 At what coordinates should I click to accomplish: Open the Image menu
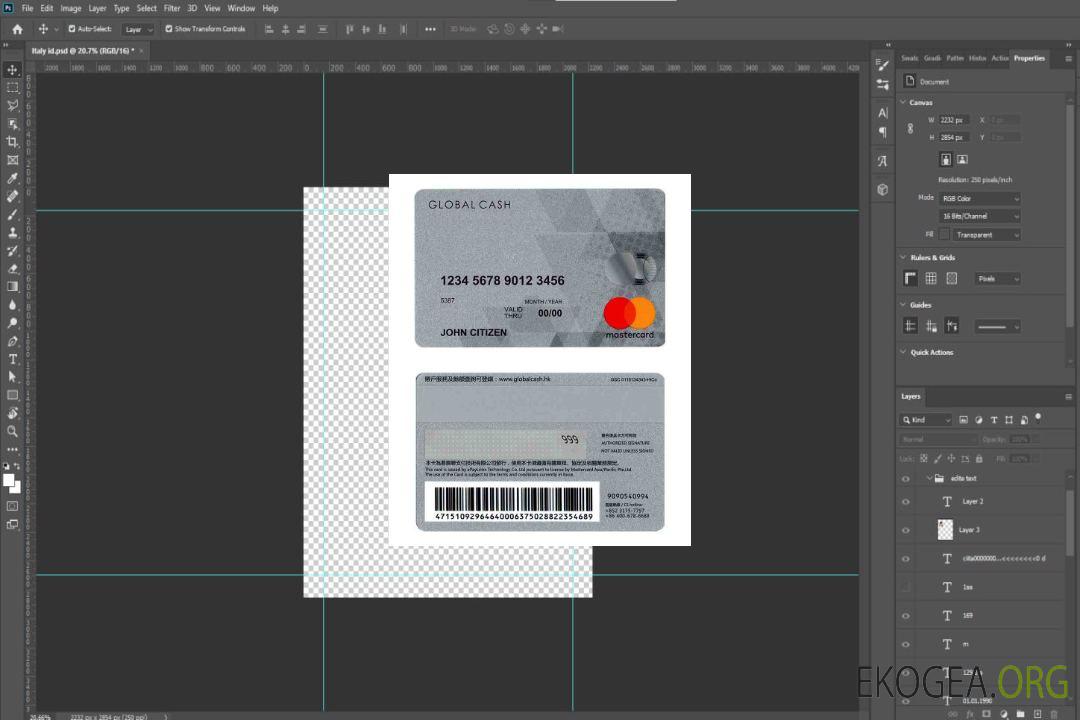71,8
